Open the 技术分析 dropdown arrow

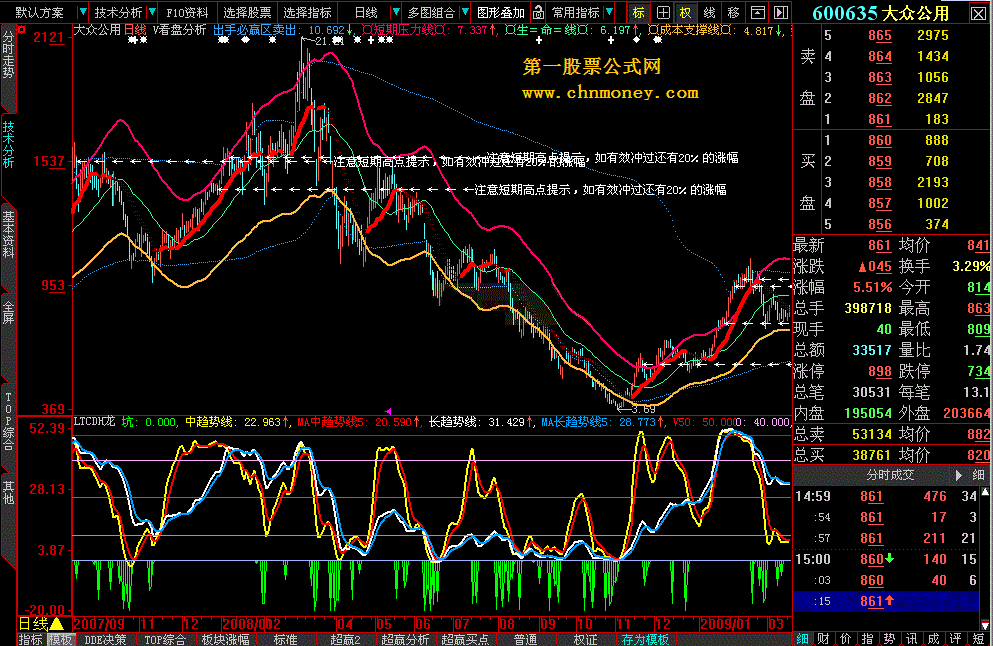point(152,12)
